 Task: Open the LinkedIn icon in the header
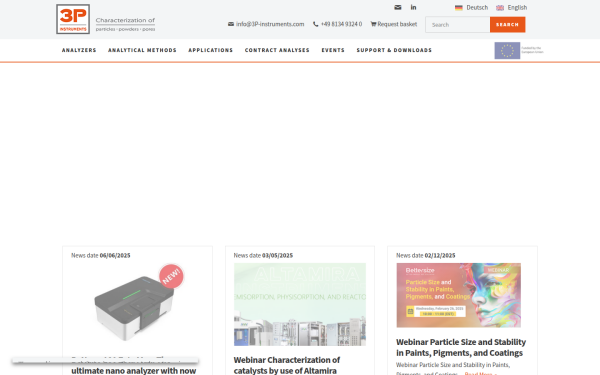413,7
